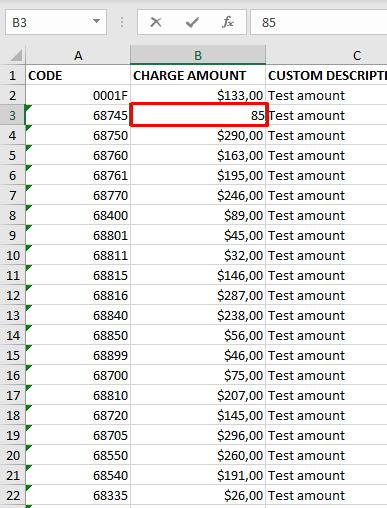This screenshot has height=508, width=387.
Task: Open the Insert Function fx icon
Action: [x=228, y=22]
